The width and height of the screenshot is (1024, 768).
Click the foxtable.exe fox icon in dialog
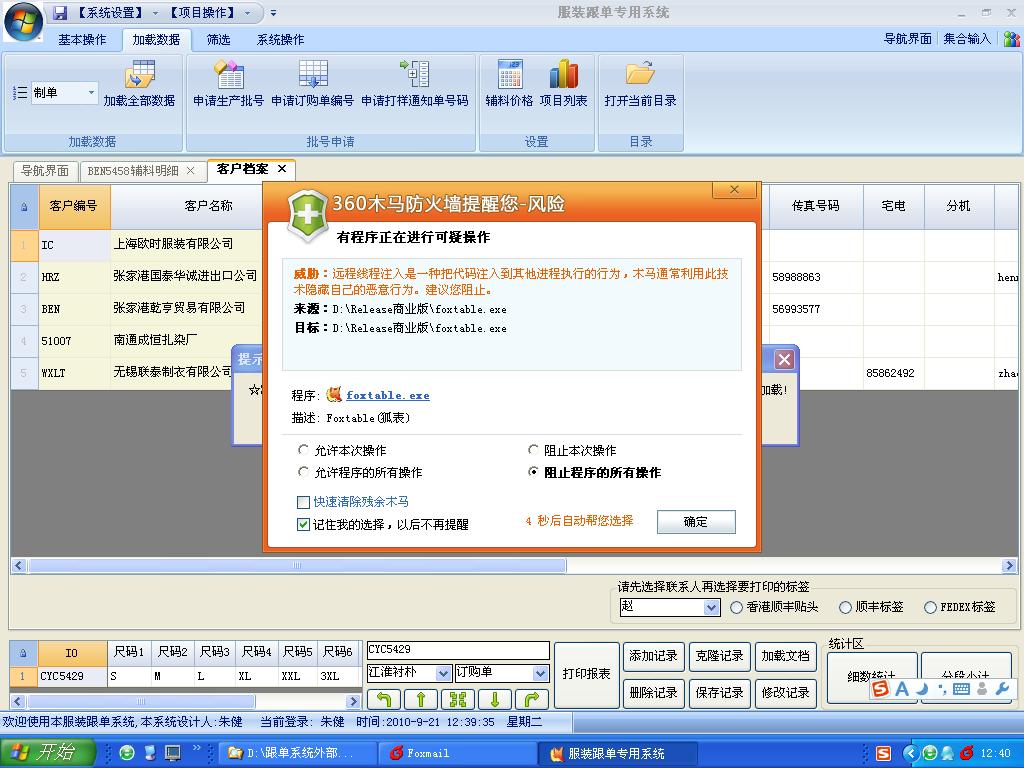(334, 394)
